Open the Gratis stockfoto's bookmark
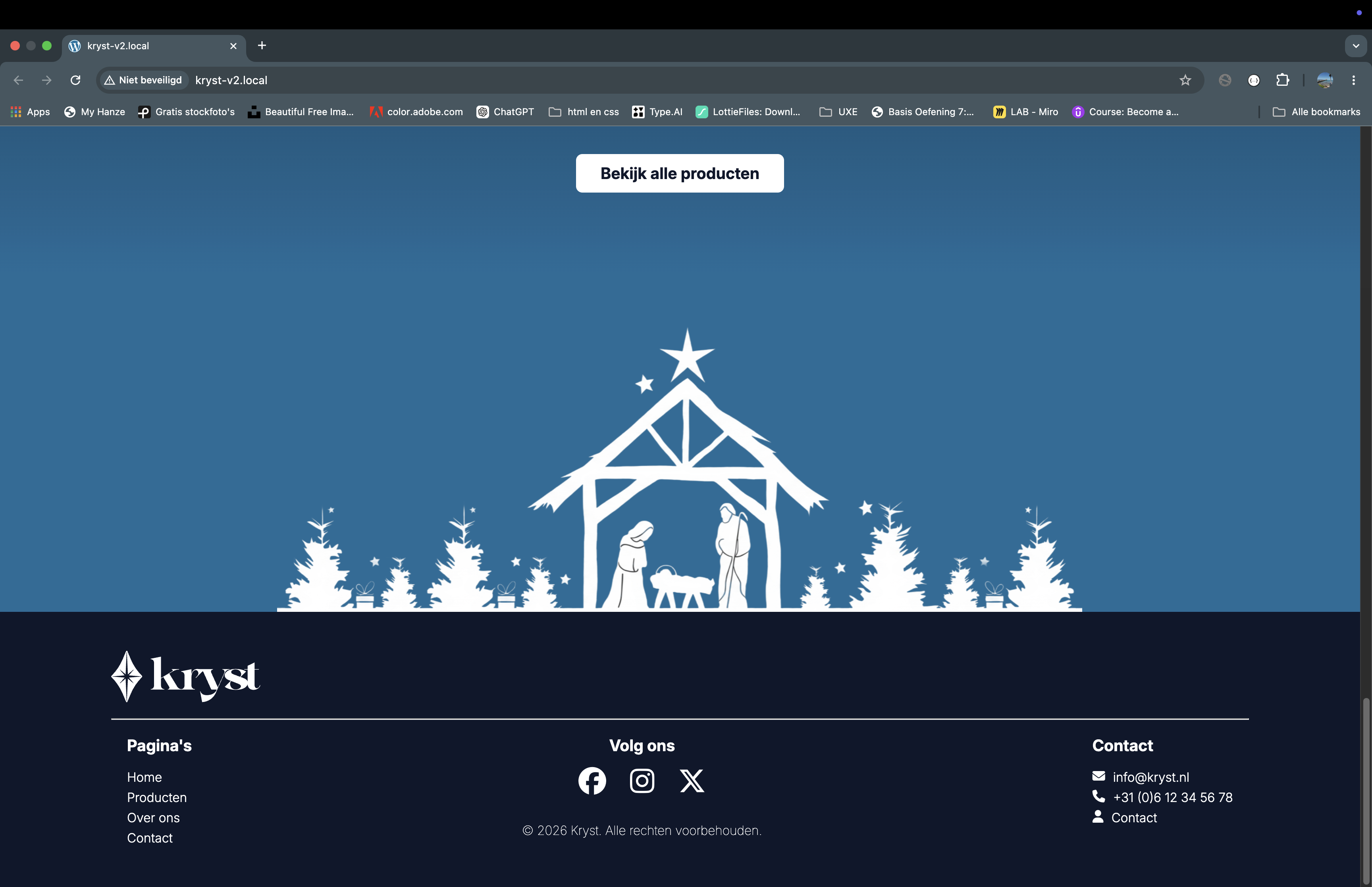This screenshot has height=887, width=1372. (187, 112)
